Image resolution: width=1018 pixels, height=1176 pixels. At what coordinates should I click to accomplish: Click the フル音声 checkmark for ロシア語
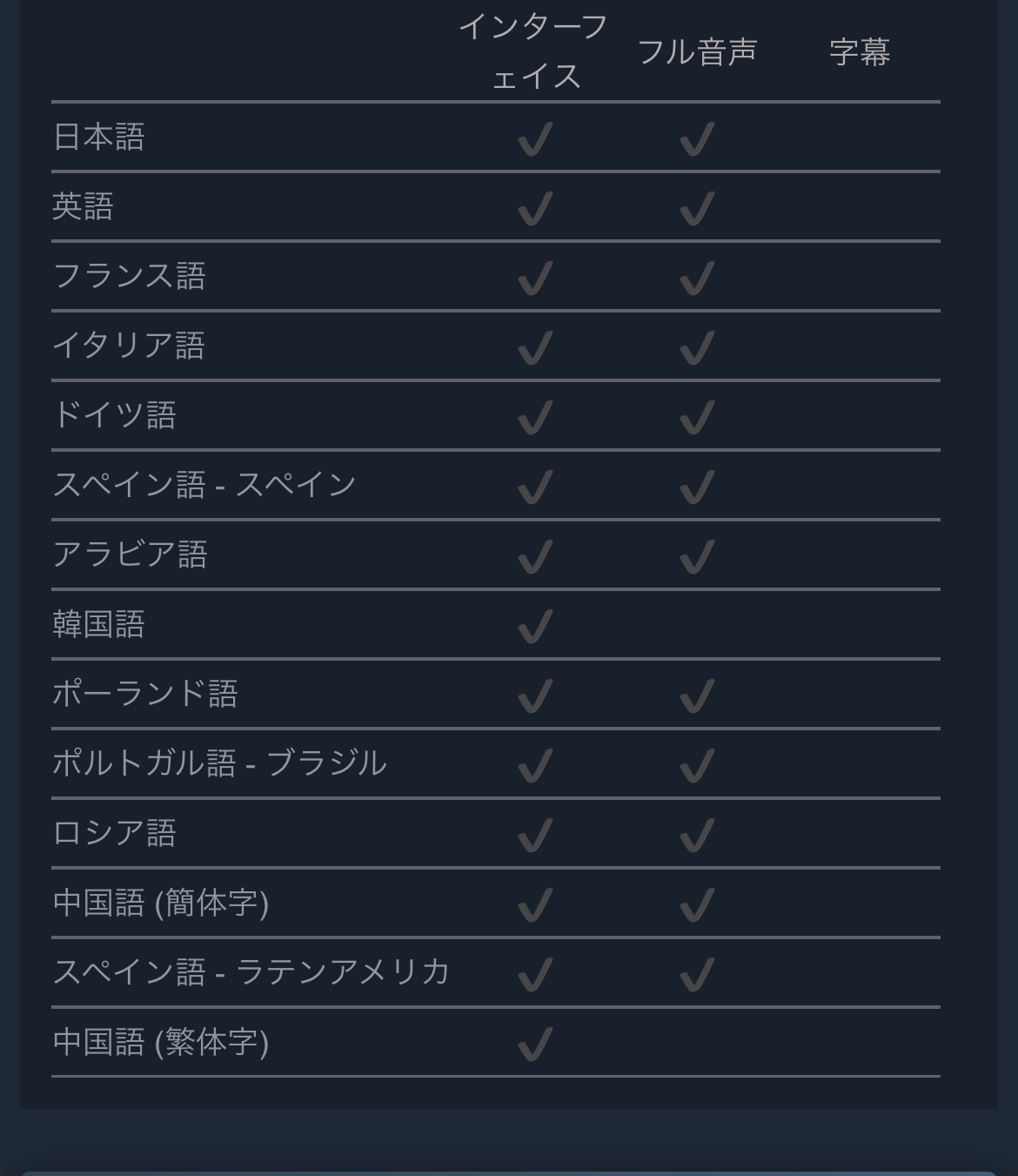coord(697,835)
